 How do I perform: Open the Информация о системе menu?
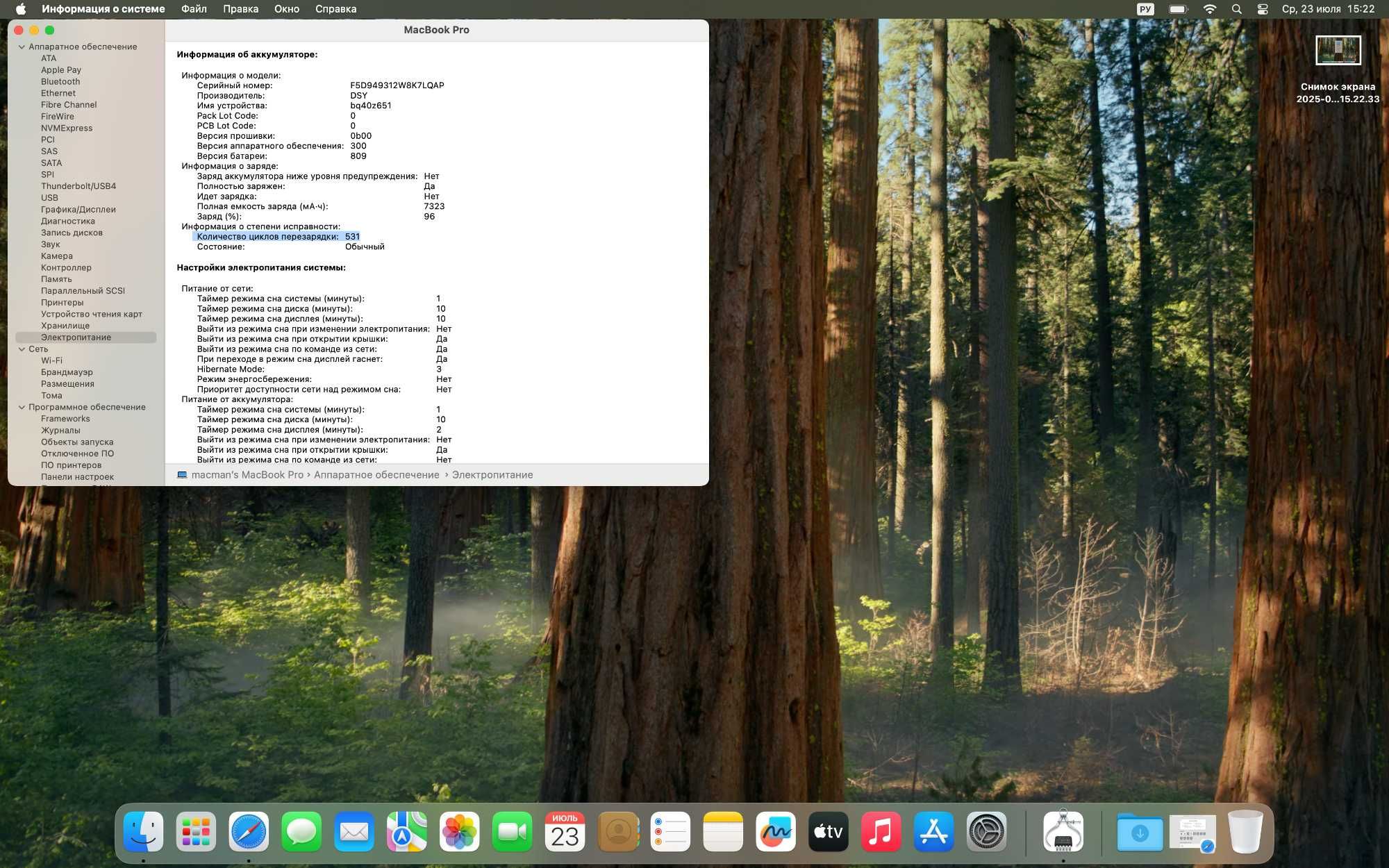click(103, 9)
